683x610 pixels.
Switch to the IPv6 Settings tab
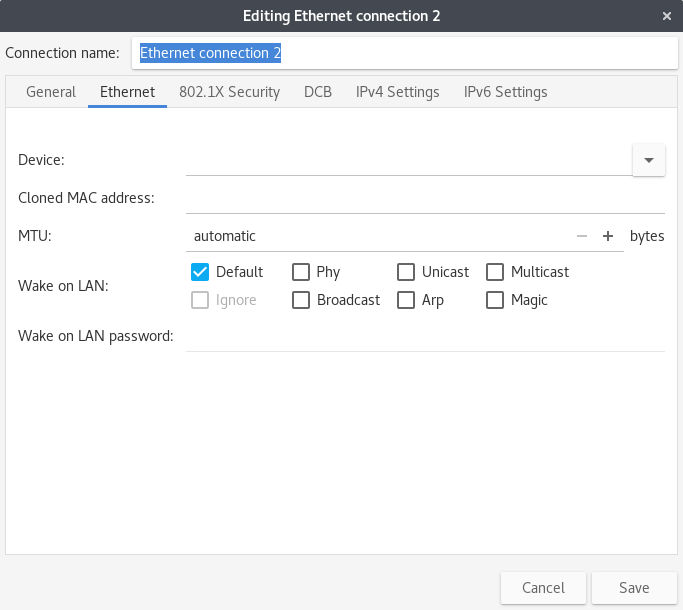point(506,92)
